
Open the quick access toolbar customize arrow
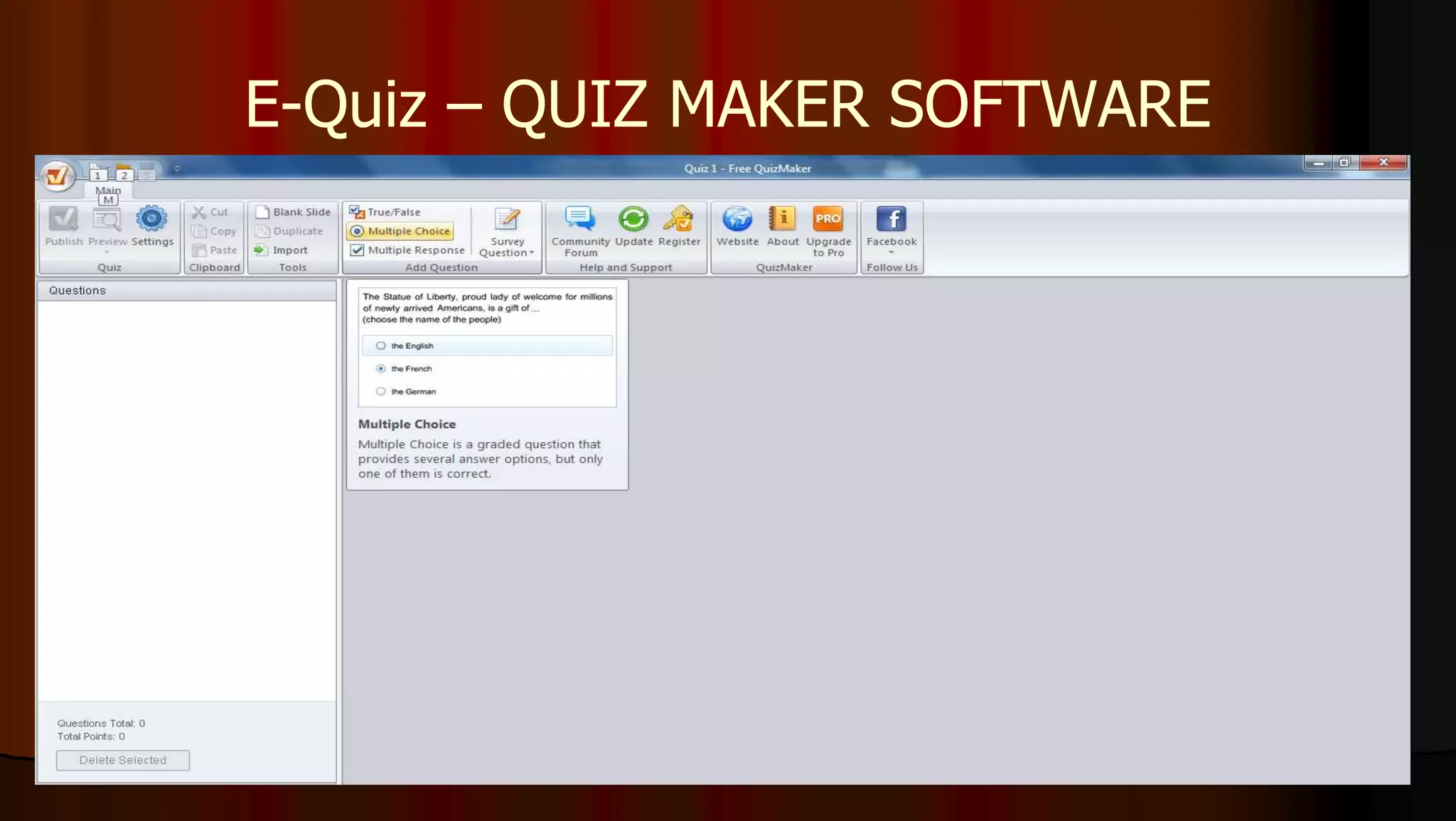pyautogui.click(x=177, y=169)
